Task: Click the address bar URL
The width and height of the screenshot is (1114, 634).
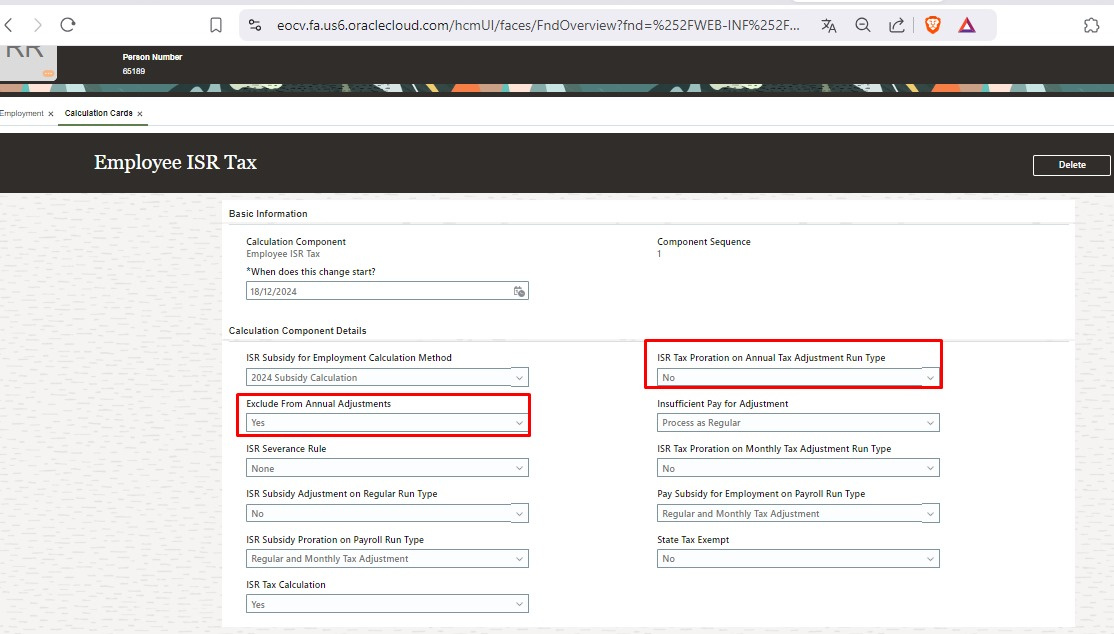Action: click(x=530, y=24)
